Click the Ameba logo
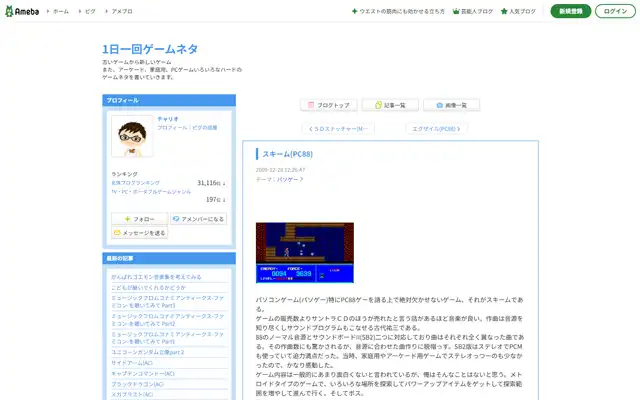The width and height of the screenshot is (640, 400). 22,11
